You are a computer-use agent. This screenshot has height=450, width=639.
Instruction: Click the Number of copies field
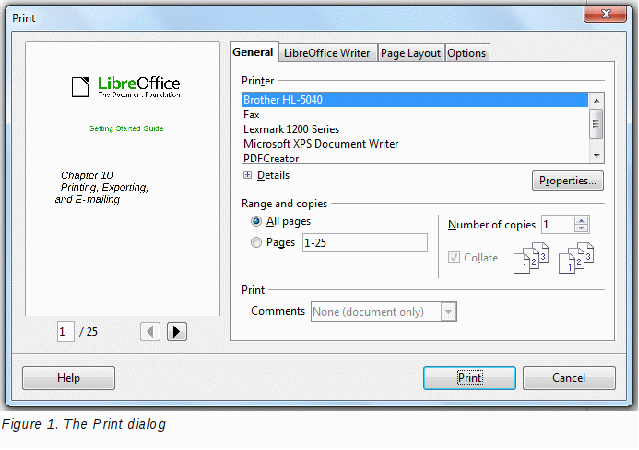[x=557, y=225]
